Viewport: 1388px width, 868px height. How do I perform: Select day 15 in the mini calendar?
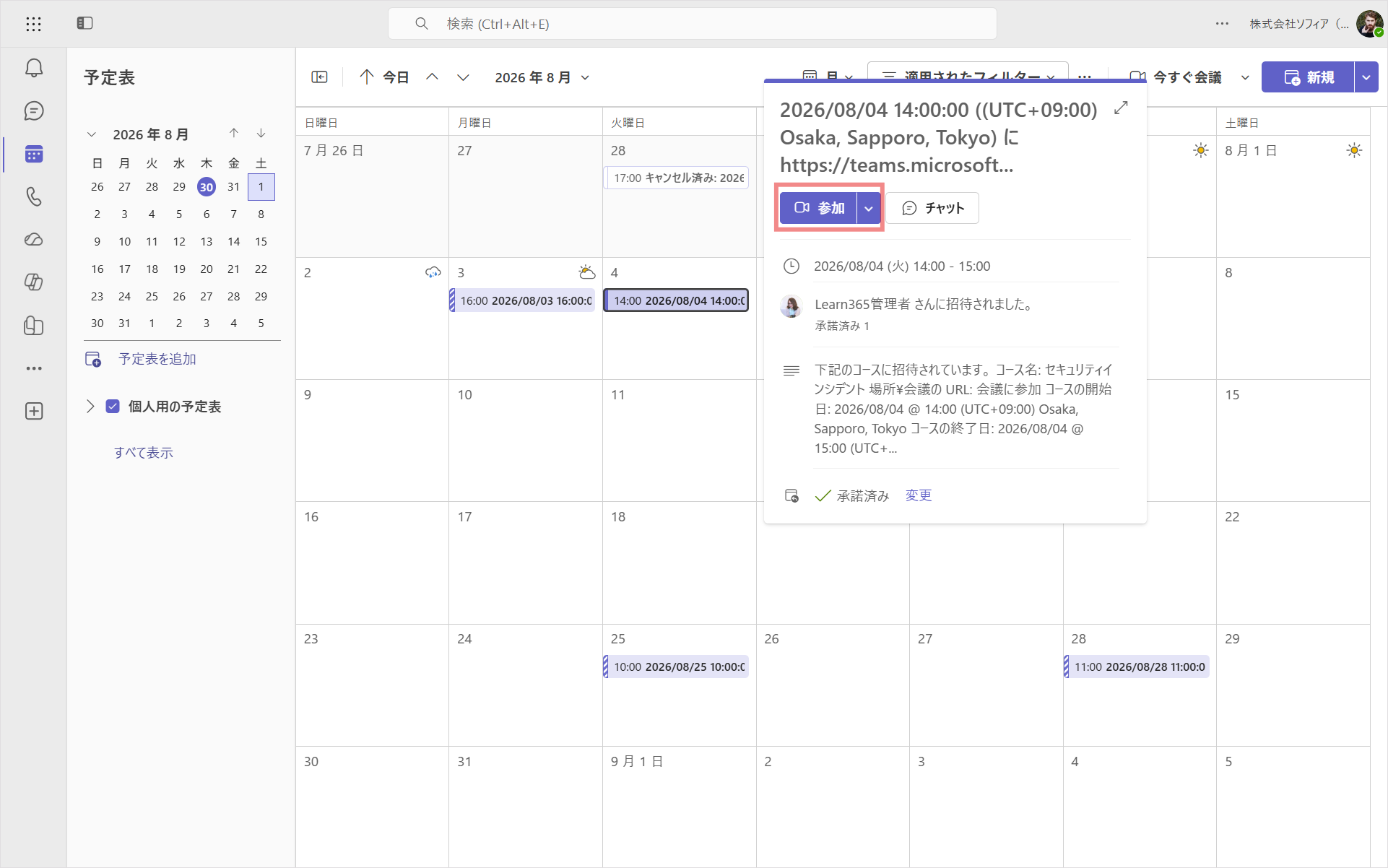point(261,241)
